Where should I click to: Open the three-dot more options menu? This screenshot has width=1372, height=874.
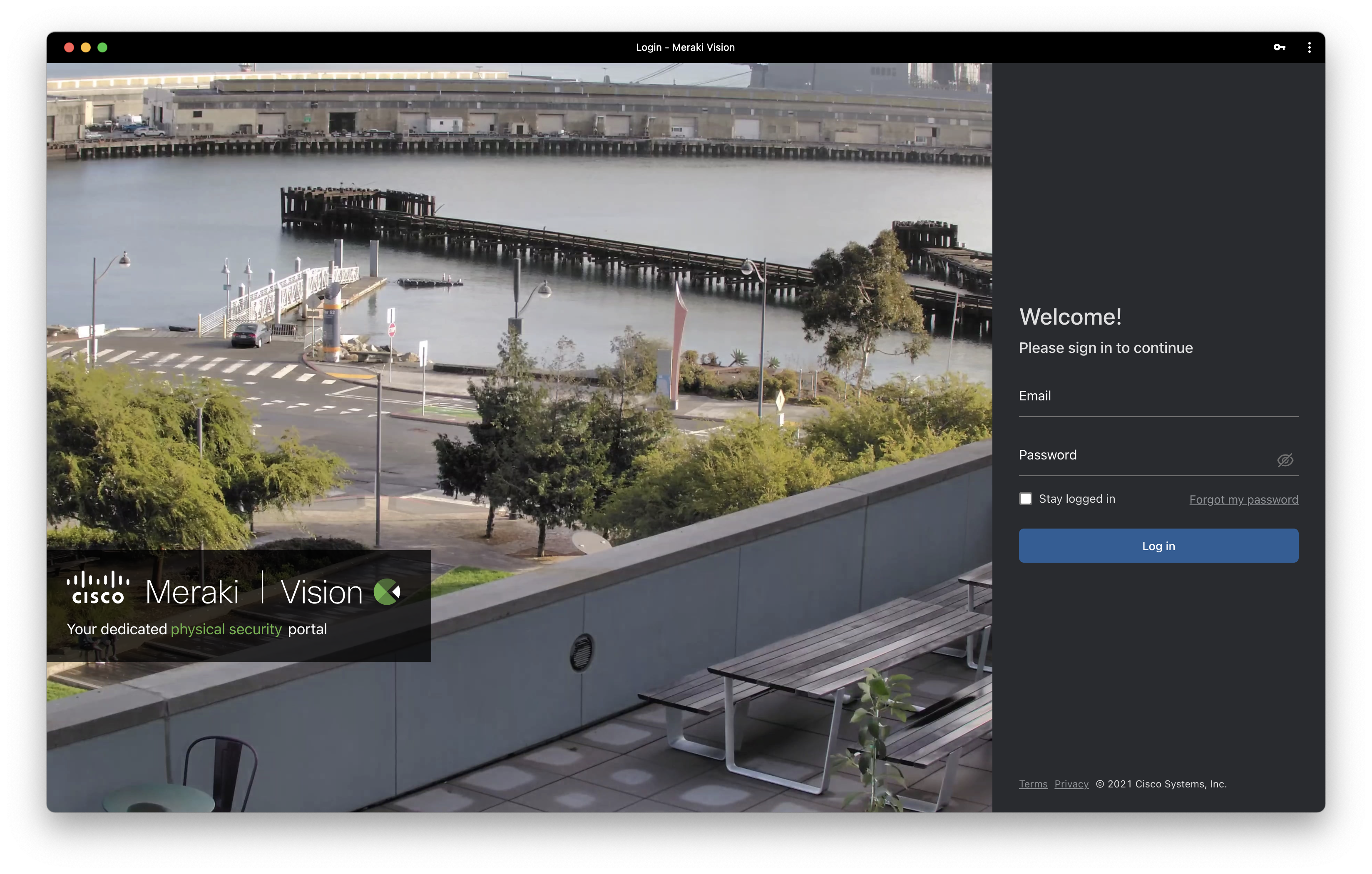click(x=1309, y=47)
